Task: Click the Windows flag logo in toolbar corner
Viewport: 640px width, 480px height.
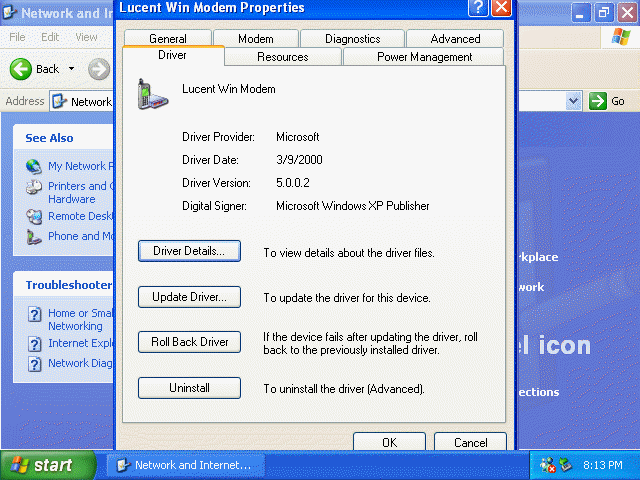Action: [620, 37]
